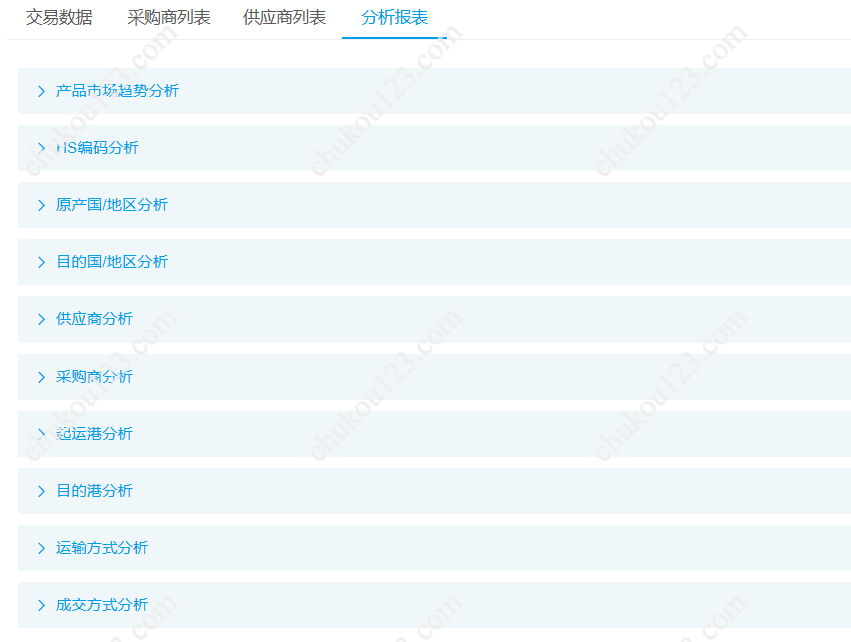
Task: Open the 供应商分析 report title
Action: [94, 319]
